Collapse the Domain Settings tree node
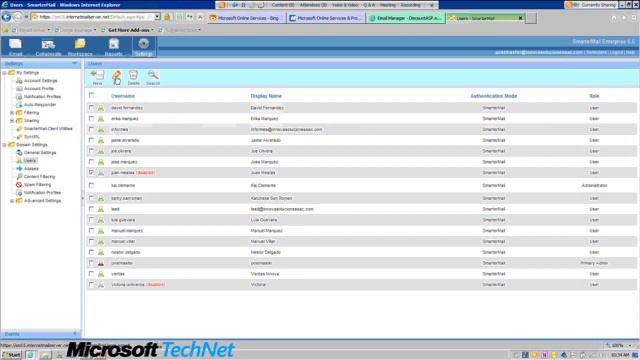The image size is (640, 360). [x=4, y=145]
